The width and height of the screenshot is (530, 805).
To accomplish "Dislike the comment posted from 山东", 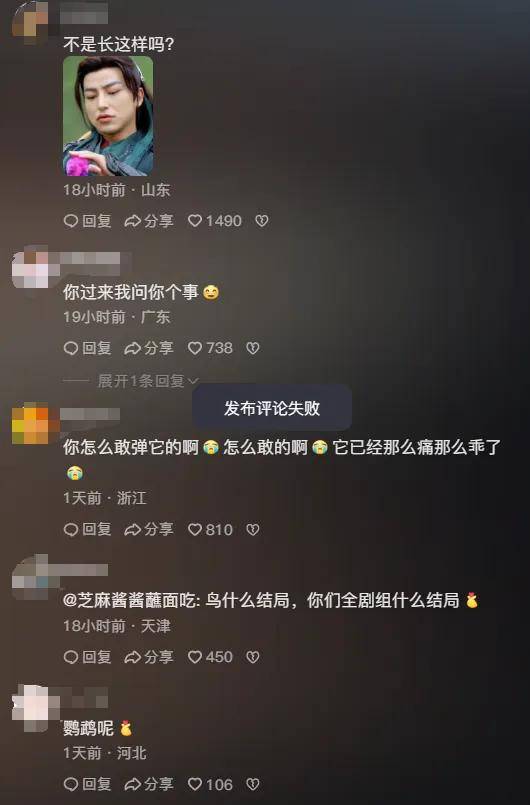I will pyautogui.click(x=262, y=221).
